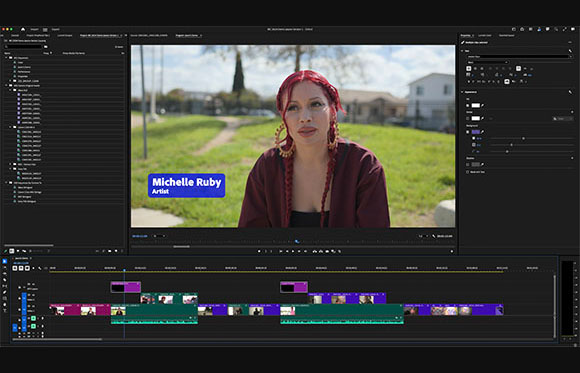Collapse the Appearance section in Properties

tap(462, 92)
